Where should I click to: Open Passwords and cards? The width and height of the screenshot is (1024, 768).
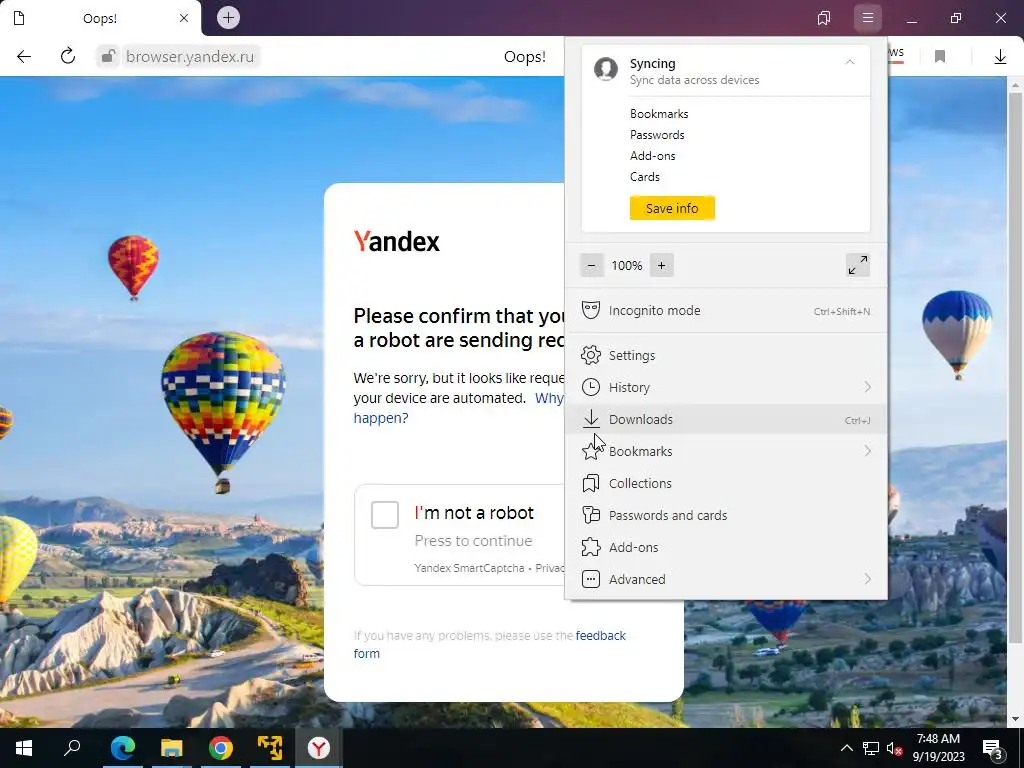coord(726,515)
